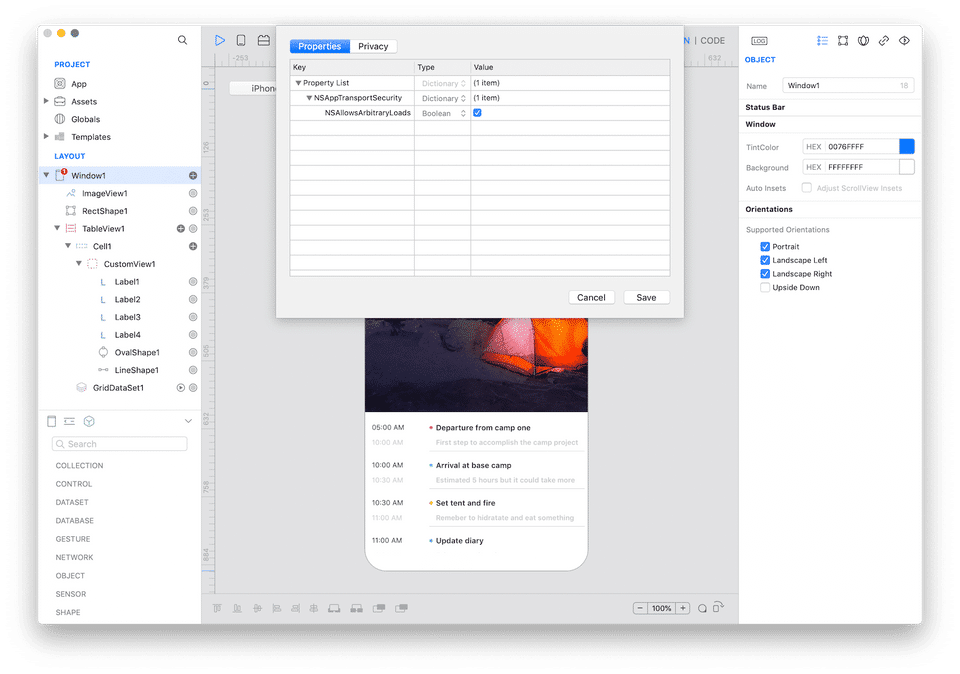Click the rotate device icon
Image resolution: width=960 pixels, height=674 pixels.
(717, 607)
